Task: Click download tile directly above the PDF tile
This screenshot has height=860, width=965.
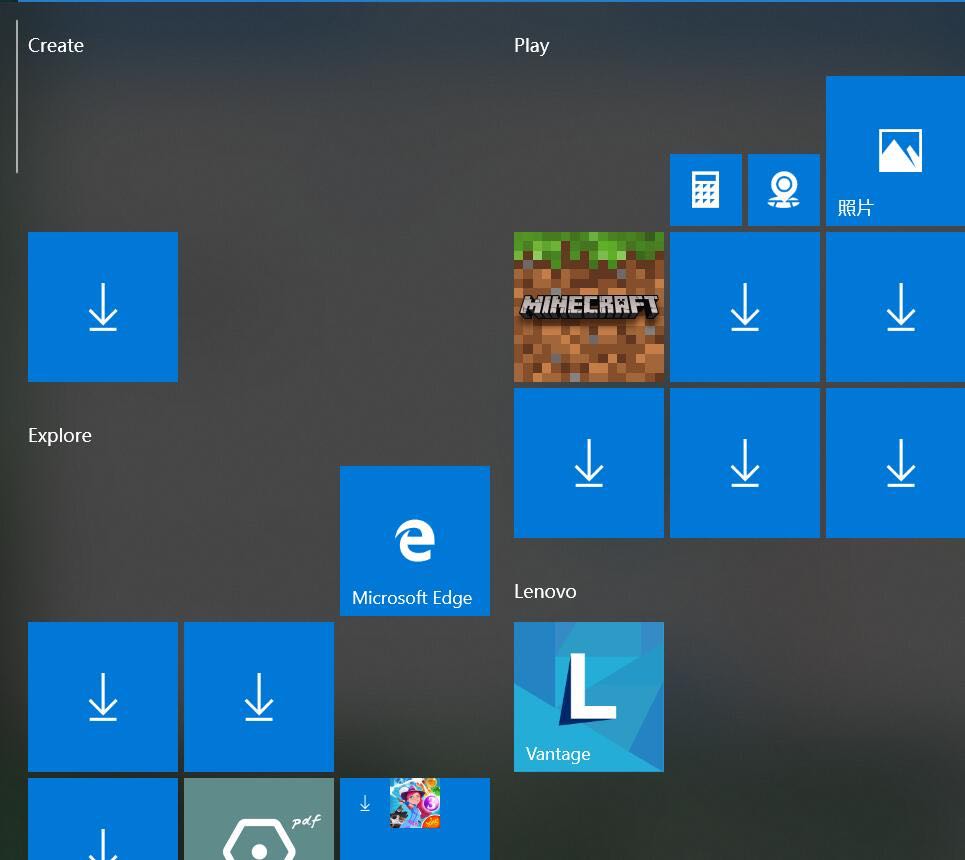Action: [258, 696]
